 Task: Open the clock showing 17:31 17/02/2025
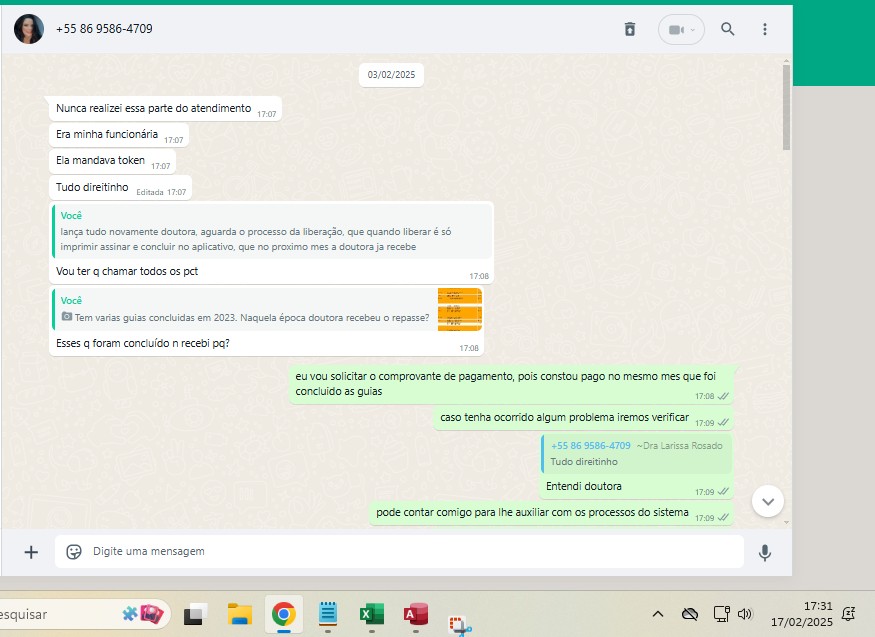click(x=802, y=614)
